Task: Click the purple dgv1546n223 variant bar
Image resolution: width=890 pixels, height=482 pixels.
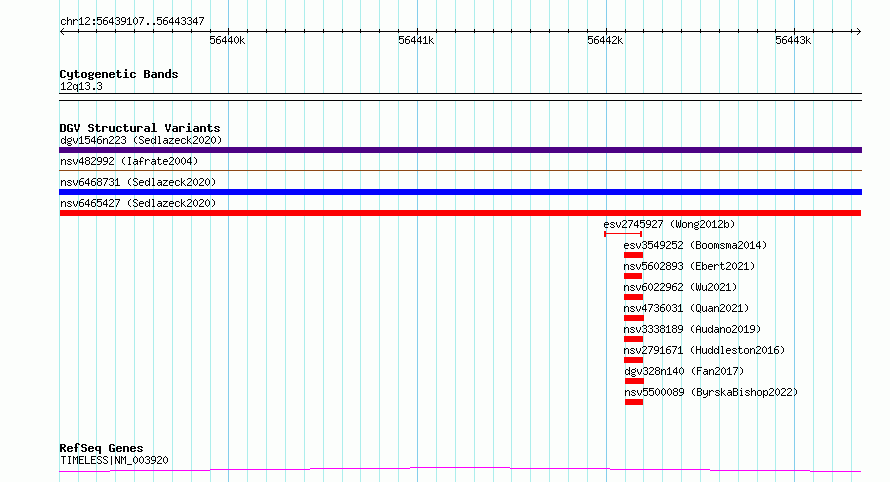Action: point(460,150)
